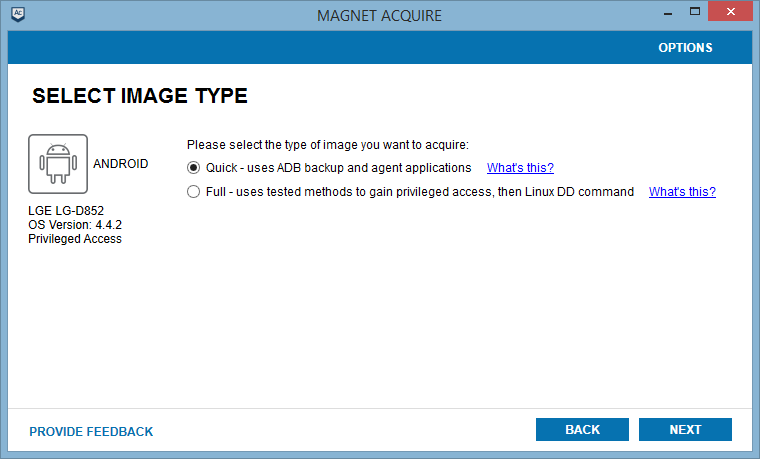Image resolution: width=760 pixels, height=459 pixels.
Task: Select the Quick ADB backup image type
Action: click(x=193, y=168)
